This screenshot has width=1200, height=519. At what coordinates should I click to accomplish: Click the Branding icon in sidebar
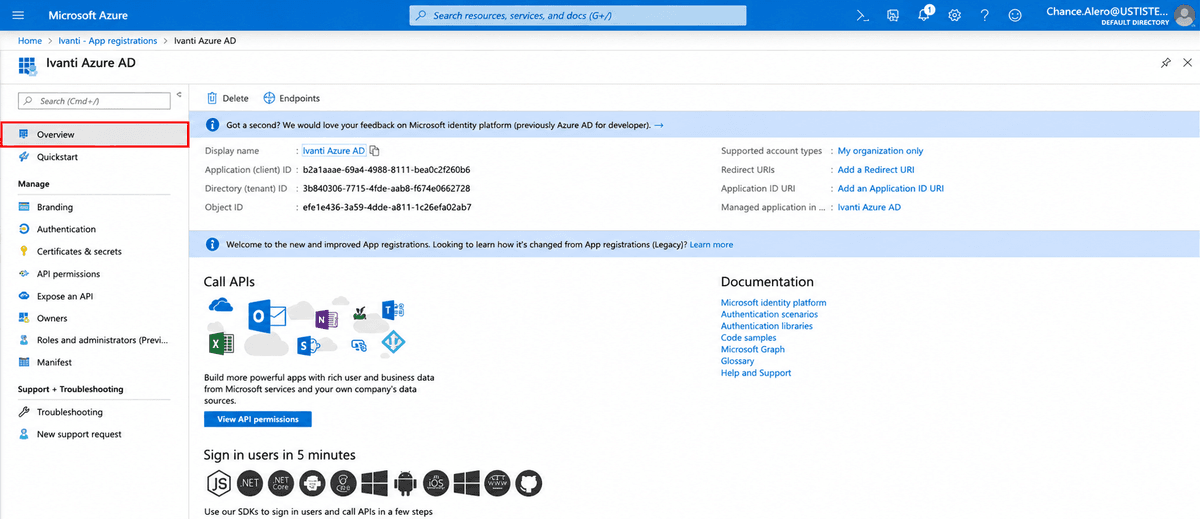24,207
